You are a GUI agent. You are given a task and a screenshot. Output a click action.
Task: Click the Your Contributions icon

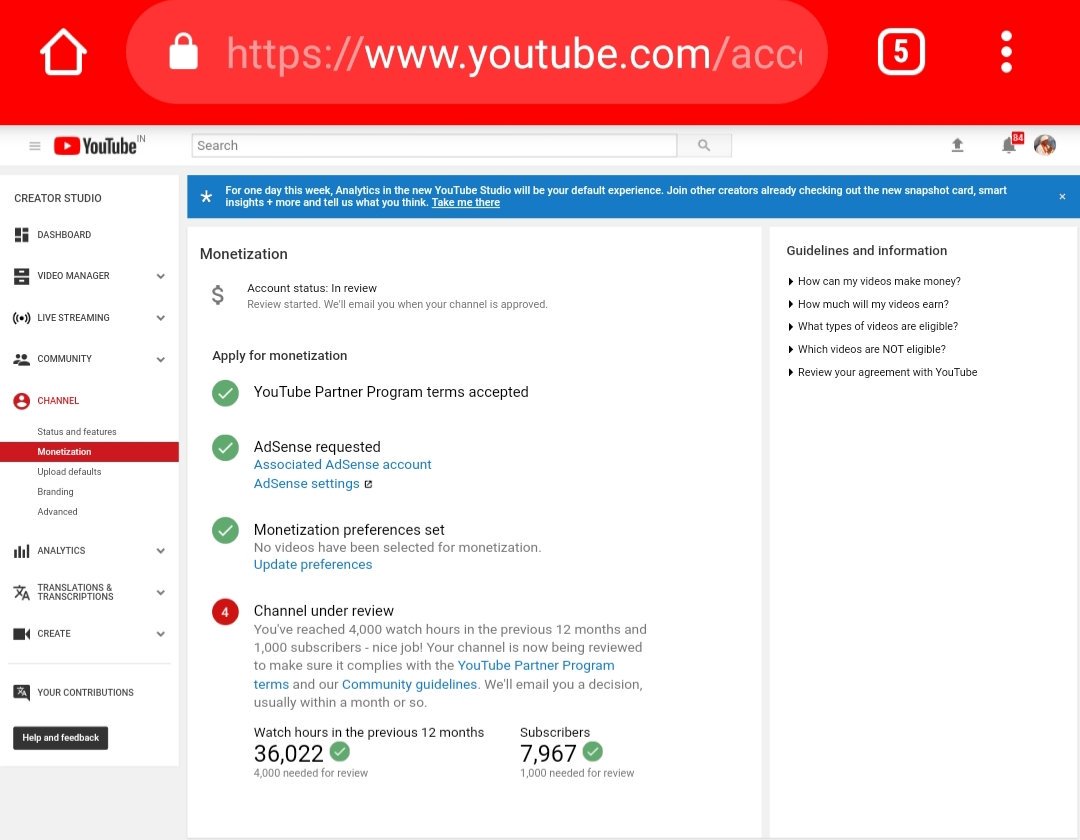click(x=21, y=693)
